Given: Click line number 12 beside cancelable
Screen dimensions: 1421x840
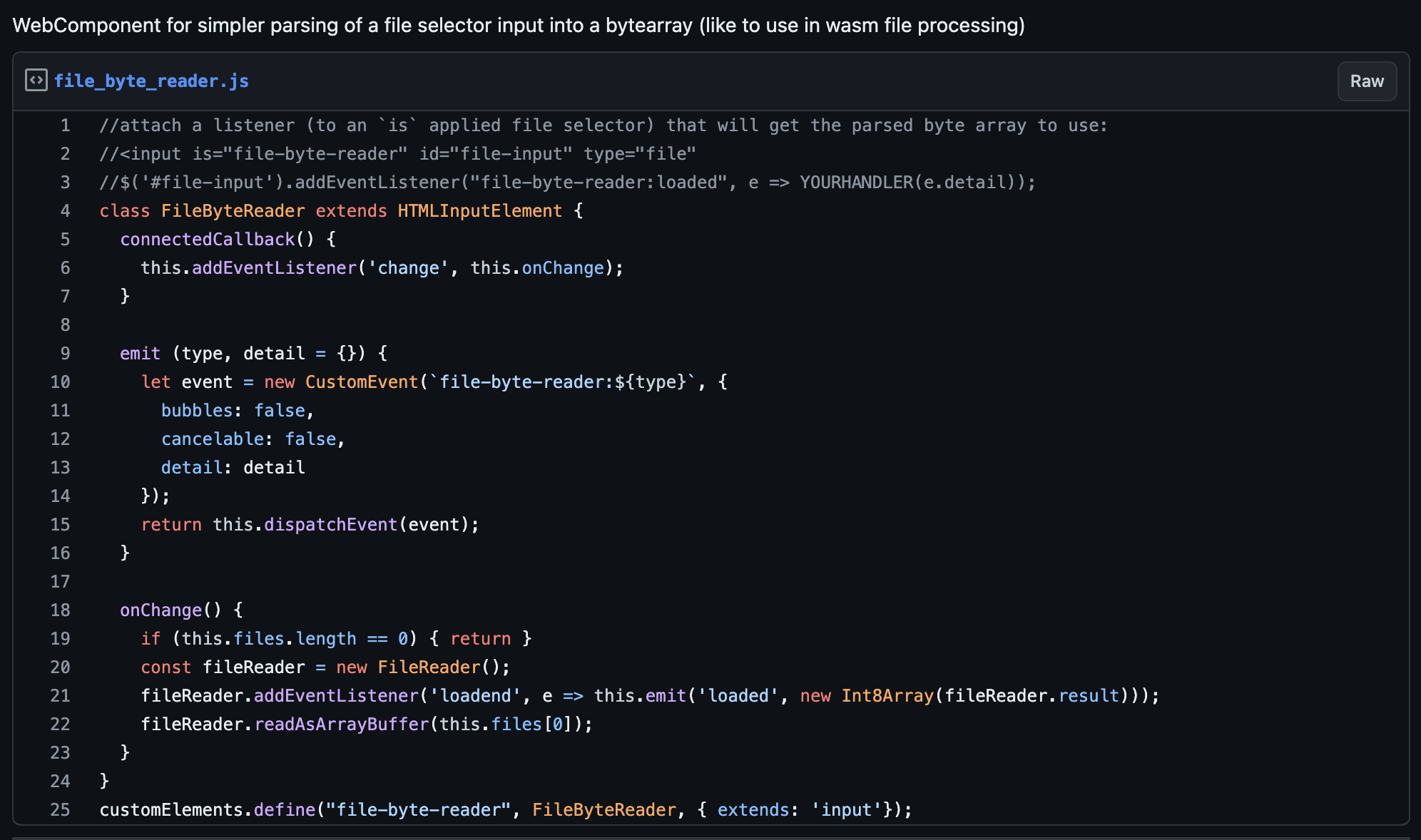Looking at the screenshot, I should tap(61, 439).
